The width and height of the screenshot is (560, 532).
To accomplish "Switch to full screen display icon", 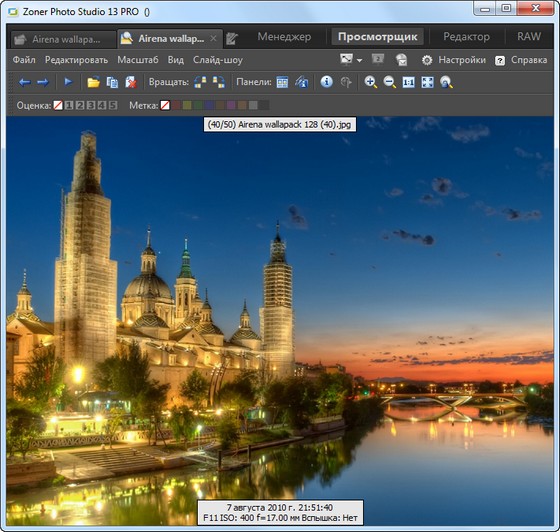I will (346, 59).
